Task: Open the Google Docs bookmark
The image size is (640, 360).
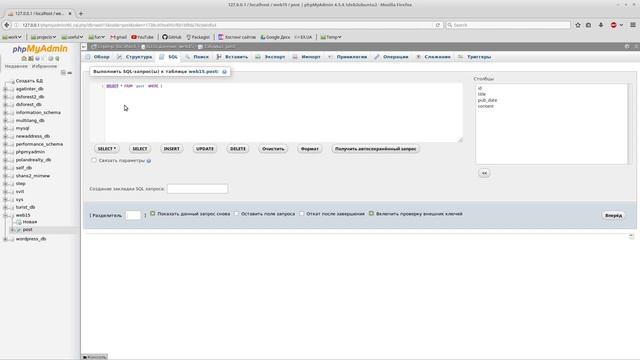Action: click(x=276, y=37)
